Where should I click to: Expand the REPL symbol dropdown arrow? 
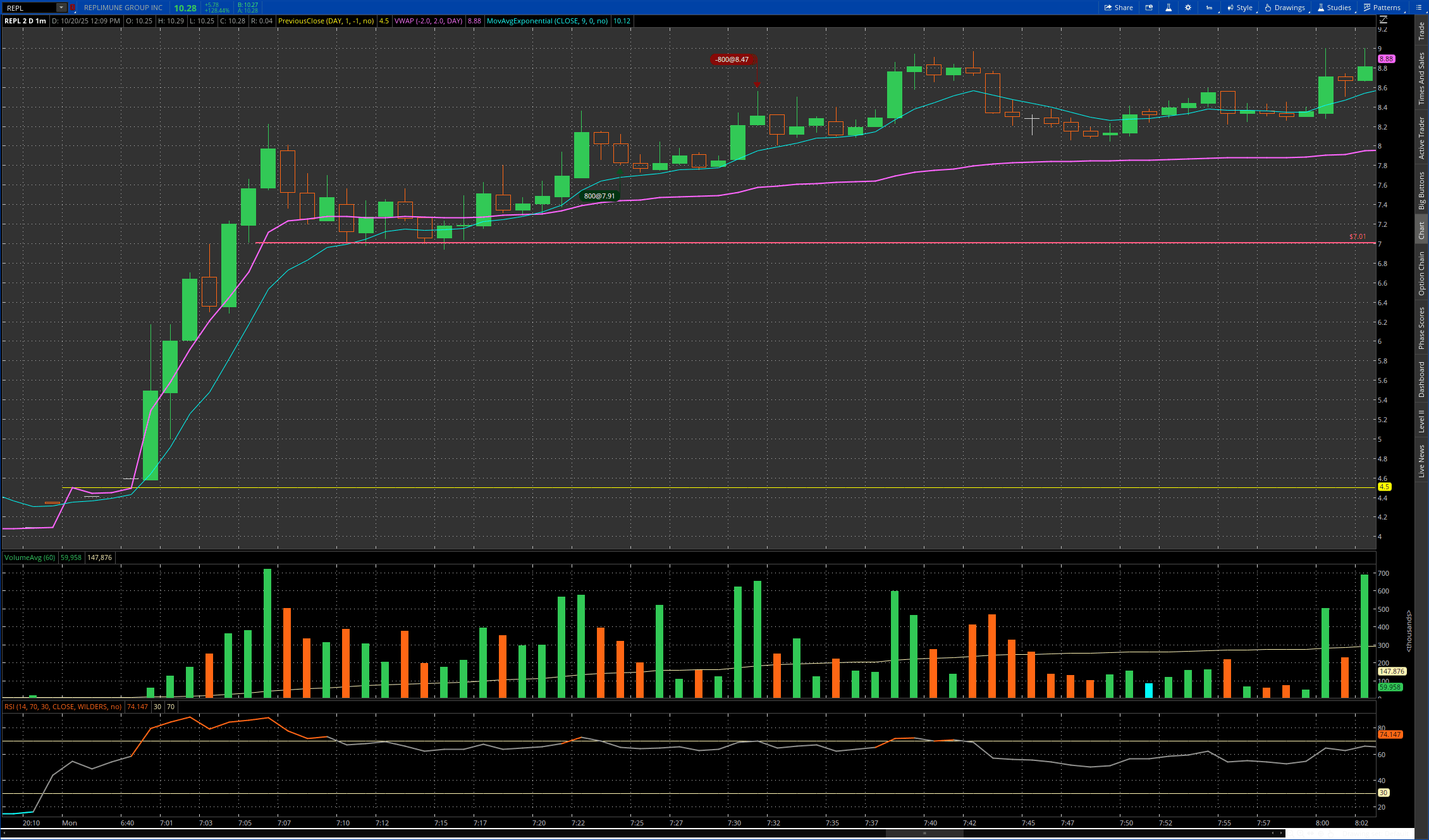[x=61, y=8]
